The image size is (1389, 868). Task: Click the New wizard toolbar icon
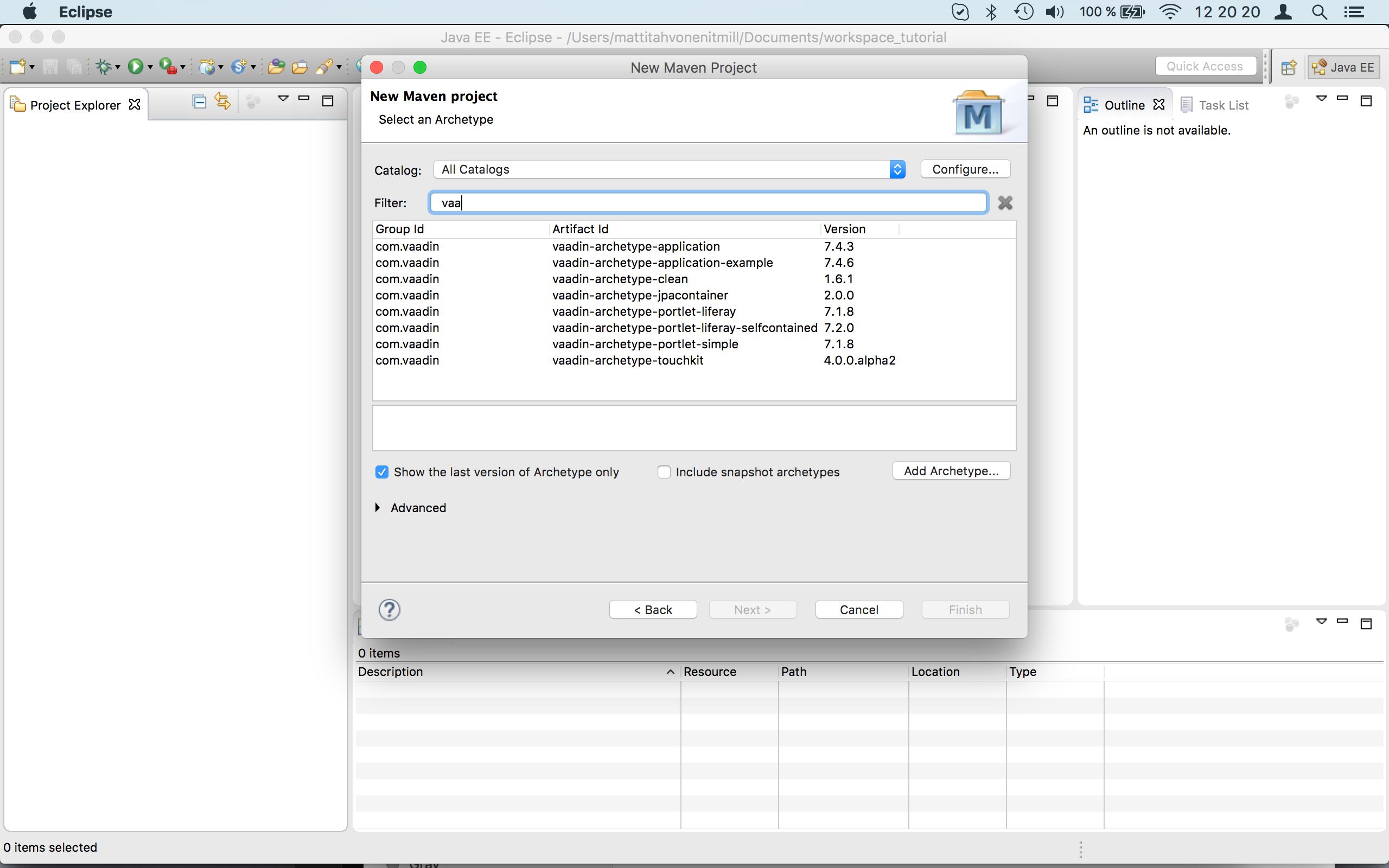pyautogui.click(x=17, y=67)
